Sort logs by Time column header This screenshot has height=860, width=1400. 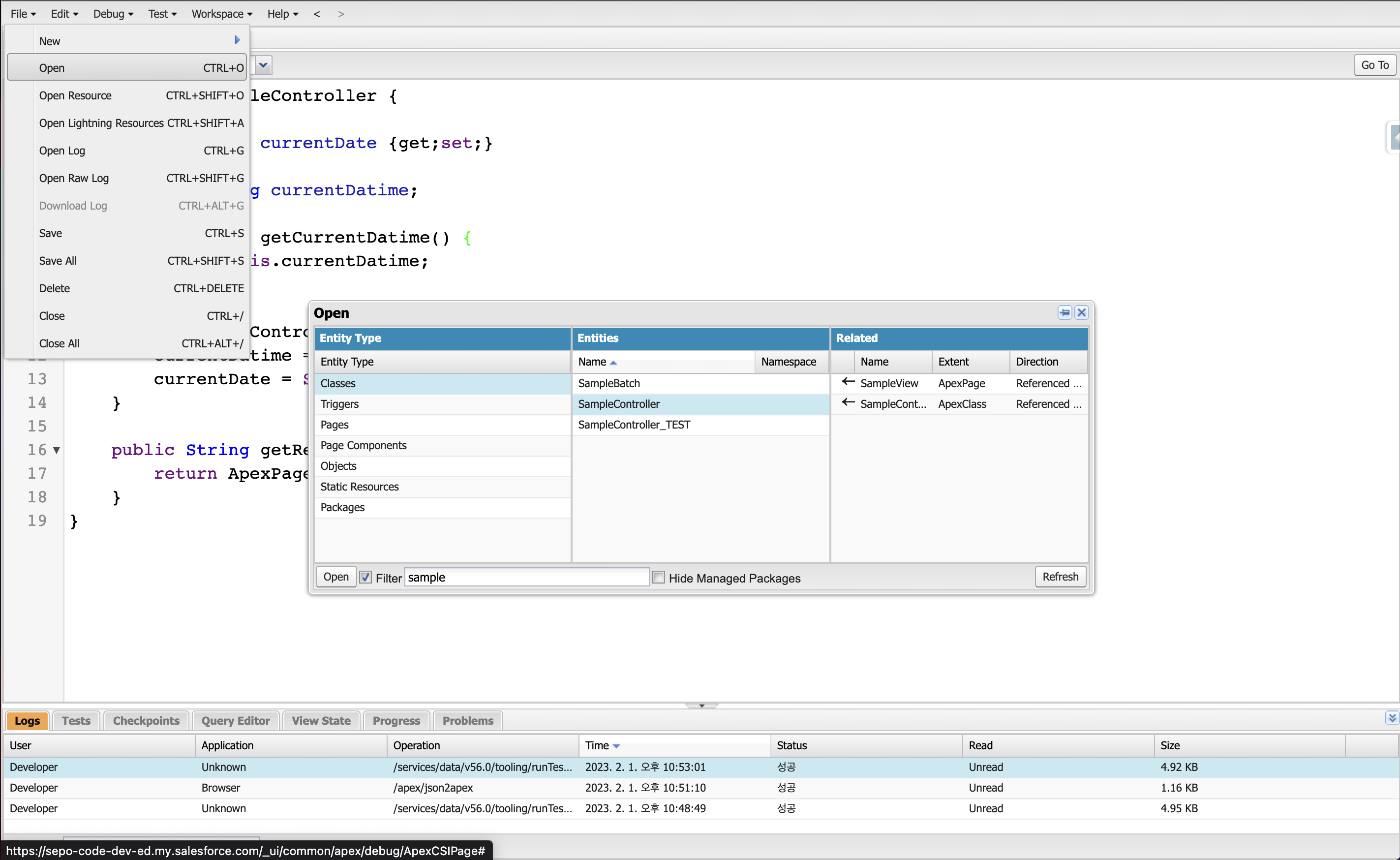(x=597, y=745)
